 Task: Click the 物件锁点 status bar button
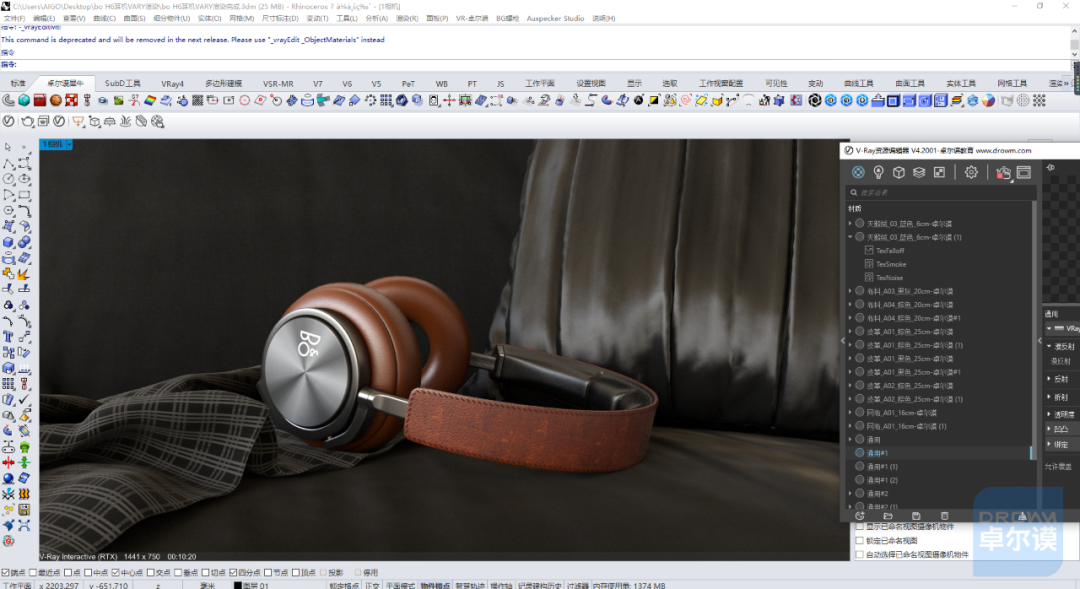click(x=435, y=586)
